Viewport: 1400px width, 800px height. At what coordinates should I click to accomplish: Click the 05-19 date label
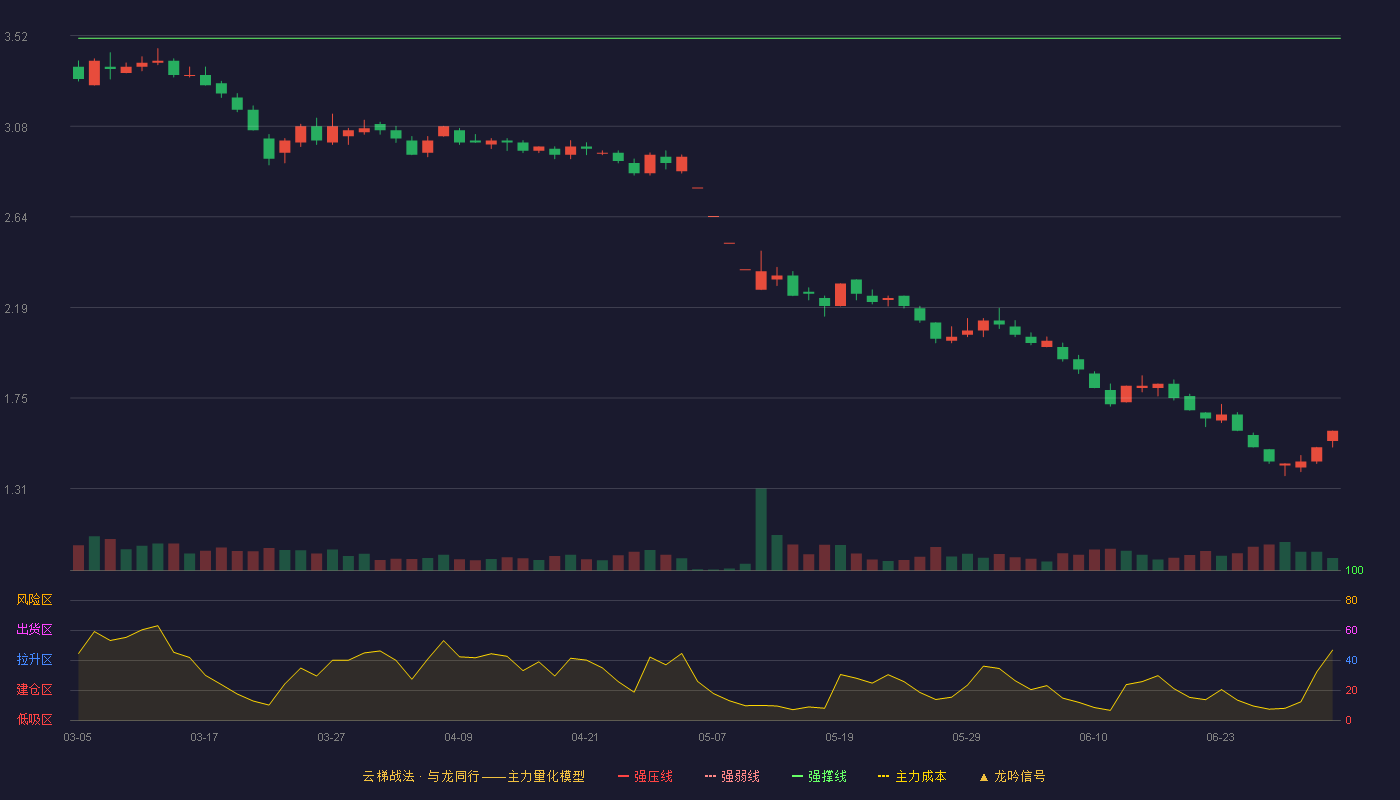point(839,737)
